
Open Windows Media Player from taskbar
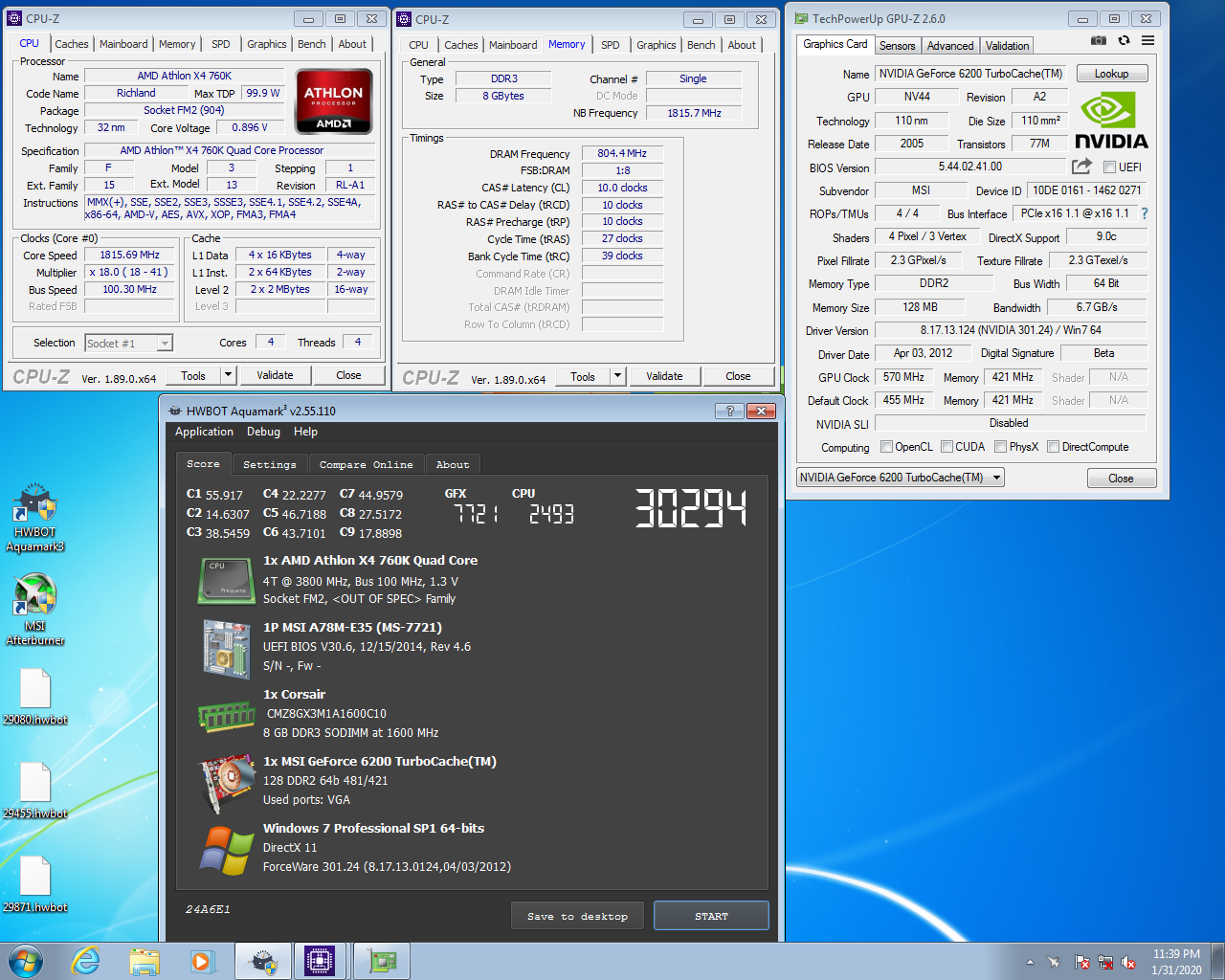201,961
